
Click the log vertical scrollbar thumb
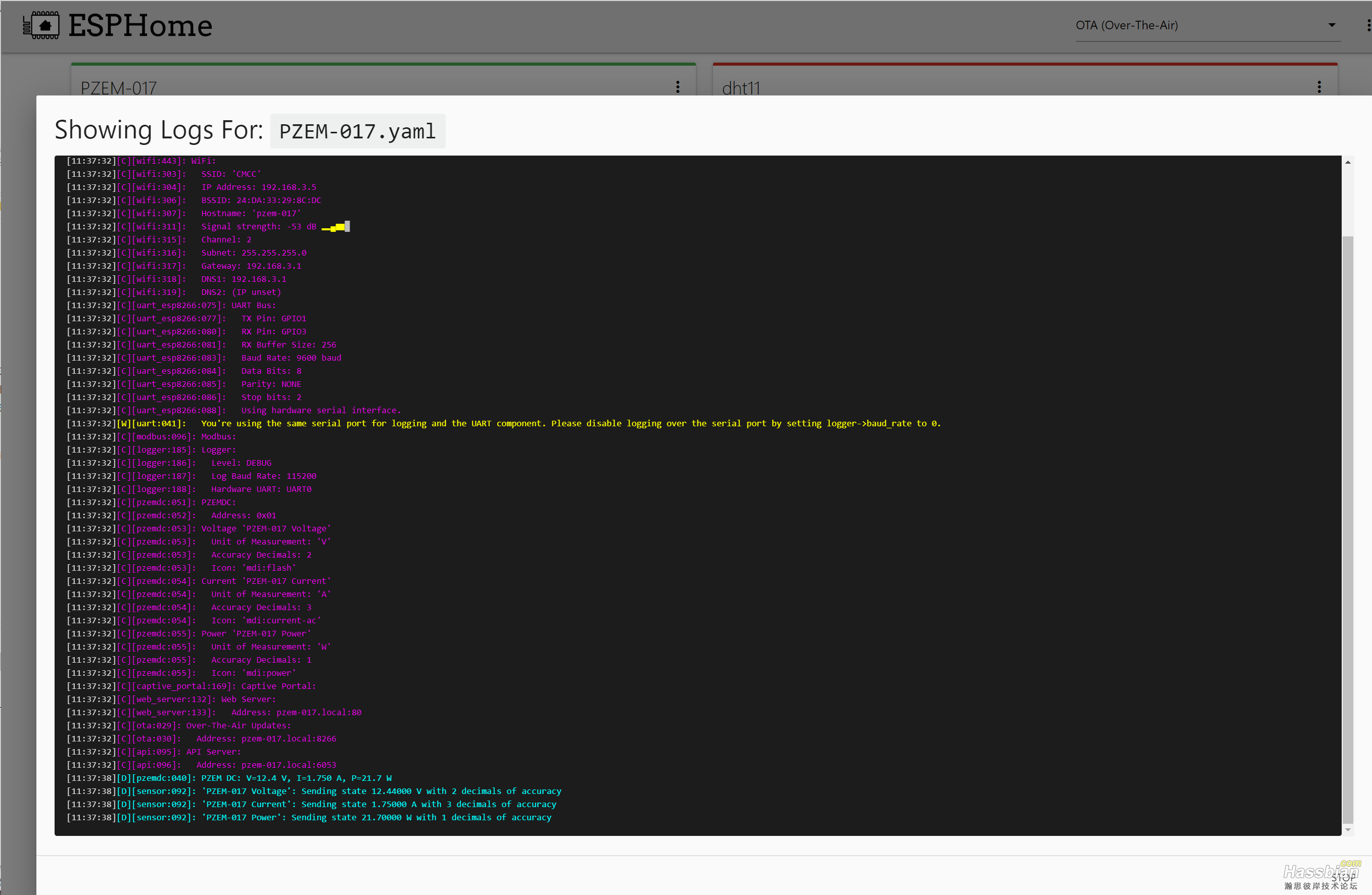click(x=1348, y=529)
